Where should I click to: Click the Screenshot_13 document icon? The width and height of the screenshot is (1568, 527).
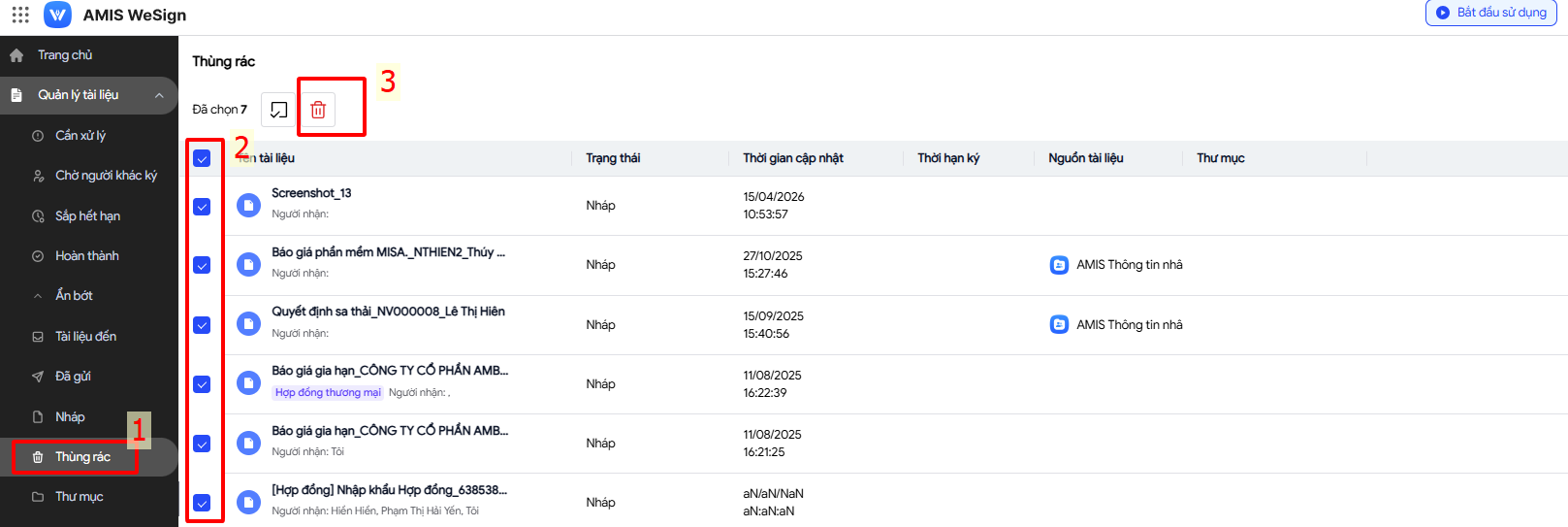point(249,205)
